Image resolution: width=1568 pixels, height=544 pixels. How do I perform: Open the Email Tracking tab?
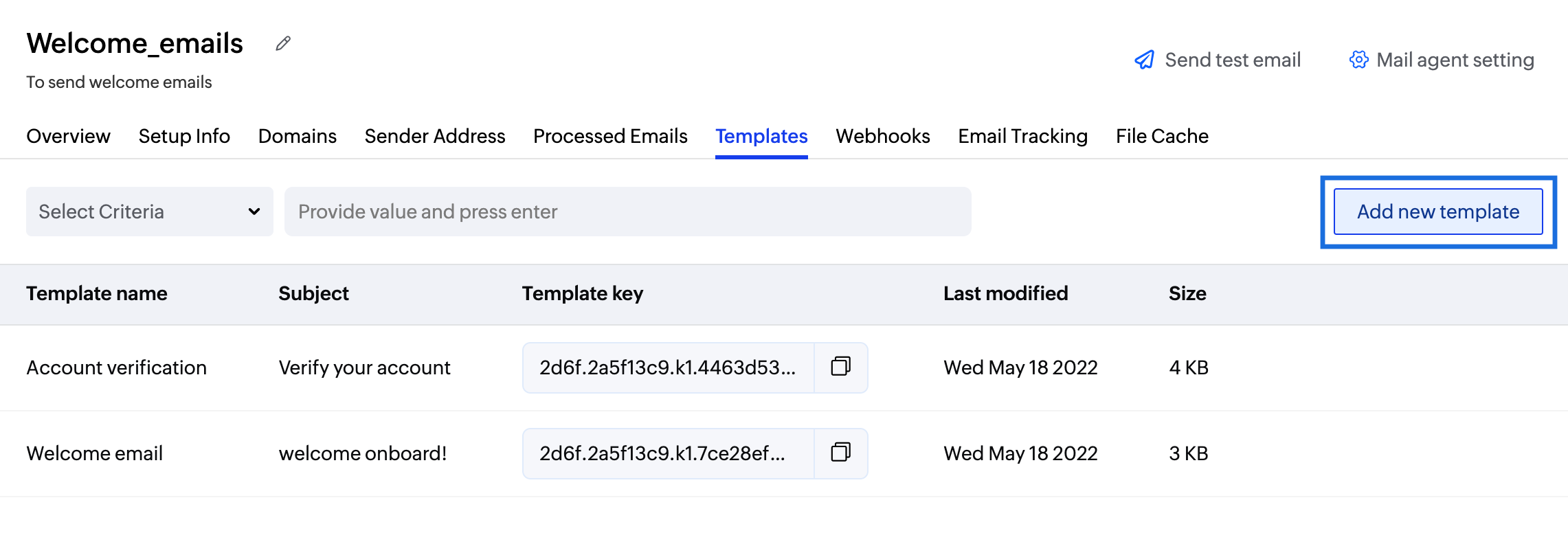(1022, 136)
